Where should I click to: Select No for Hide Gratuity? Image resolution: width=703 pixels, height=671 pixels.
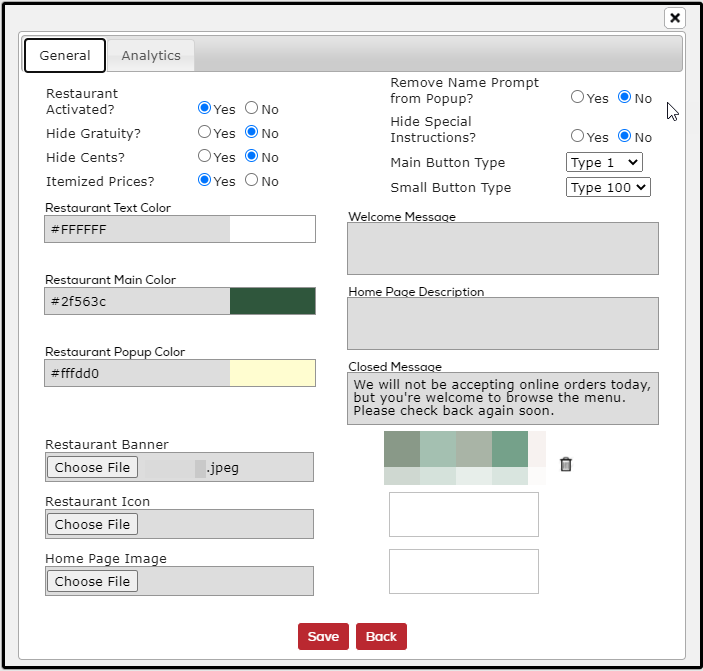[252, 132]
